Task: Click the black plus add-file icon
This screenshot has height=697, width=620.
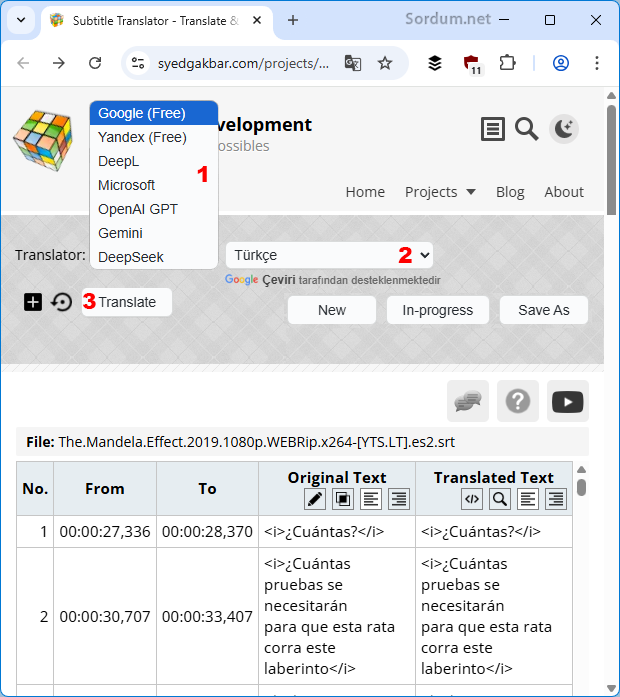Action: 33,302
